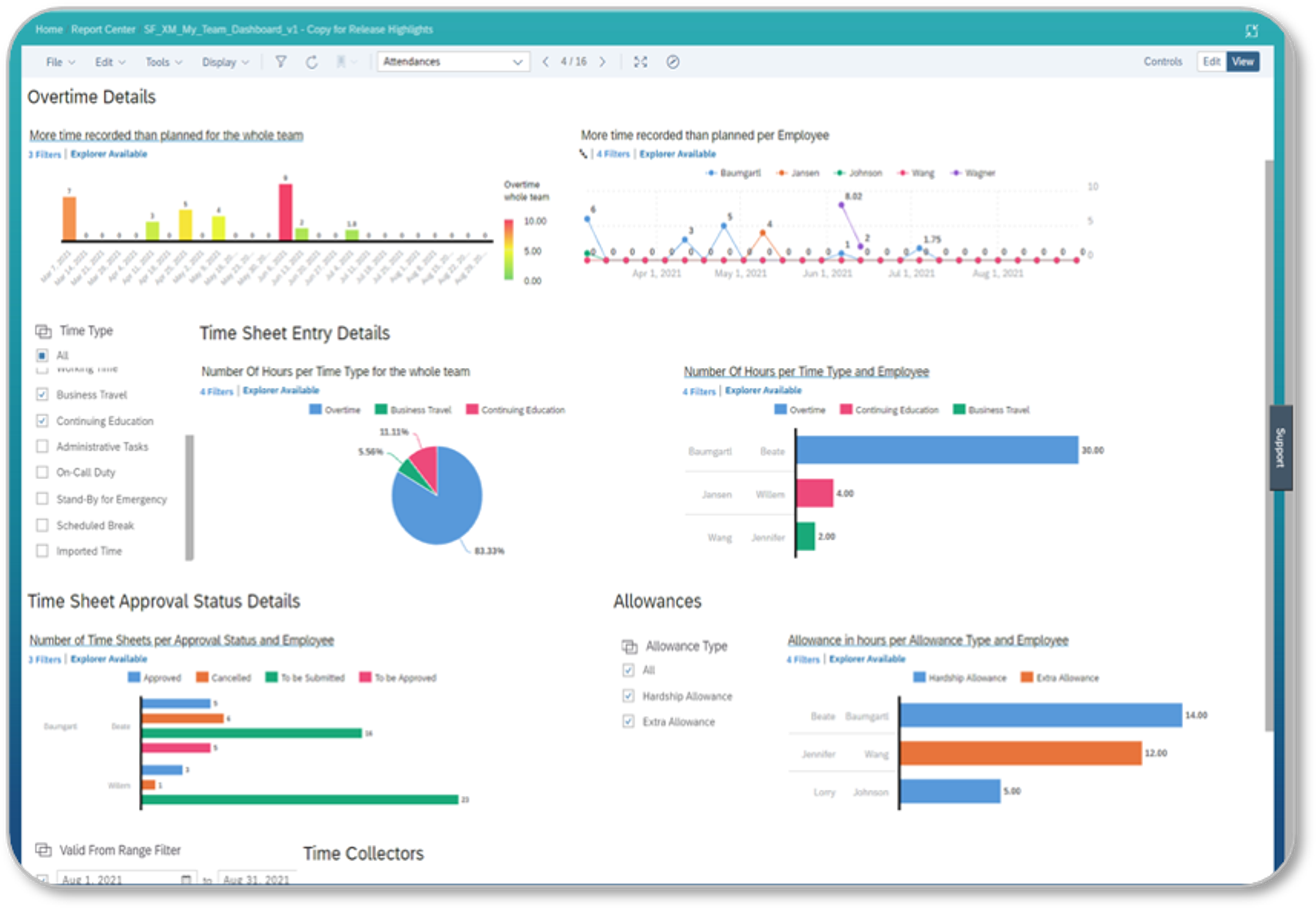
Task: Open the Display menu
Action: tap(225, 61)
